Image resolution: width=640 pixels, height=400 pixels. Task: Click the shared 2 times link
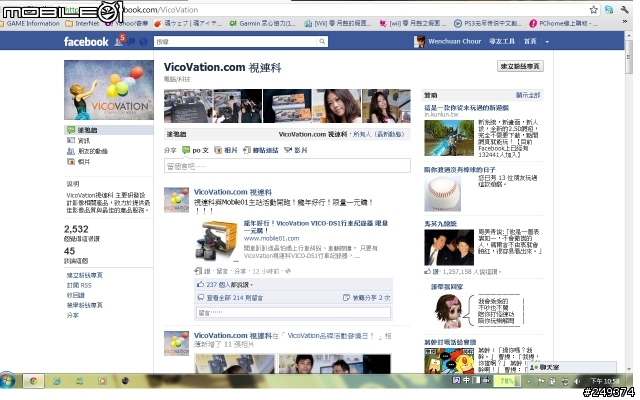371,298
